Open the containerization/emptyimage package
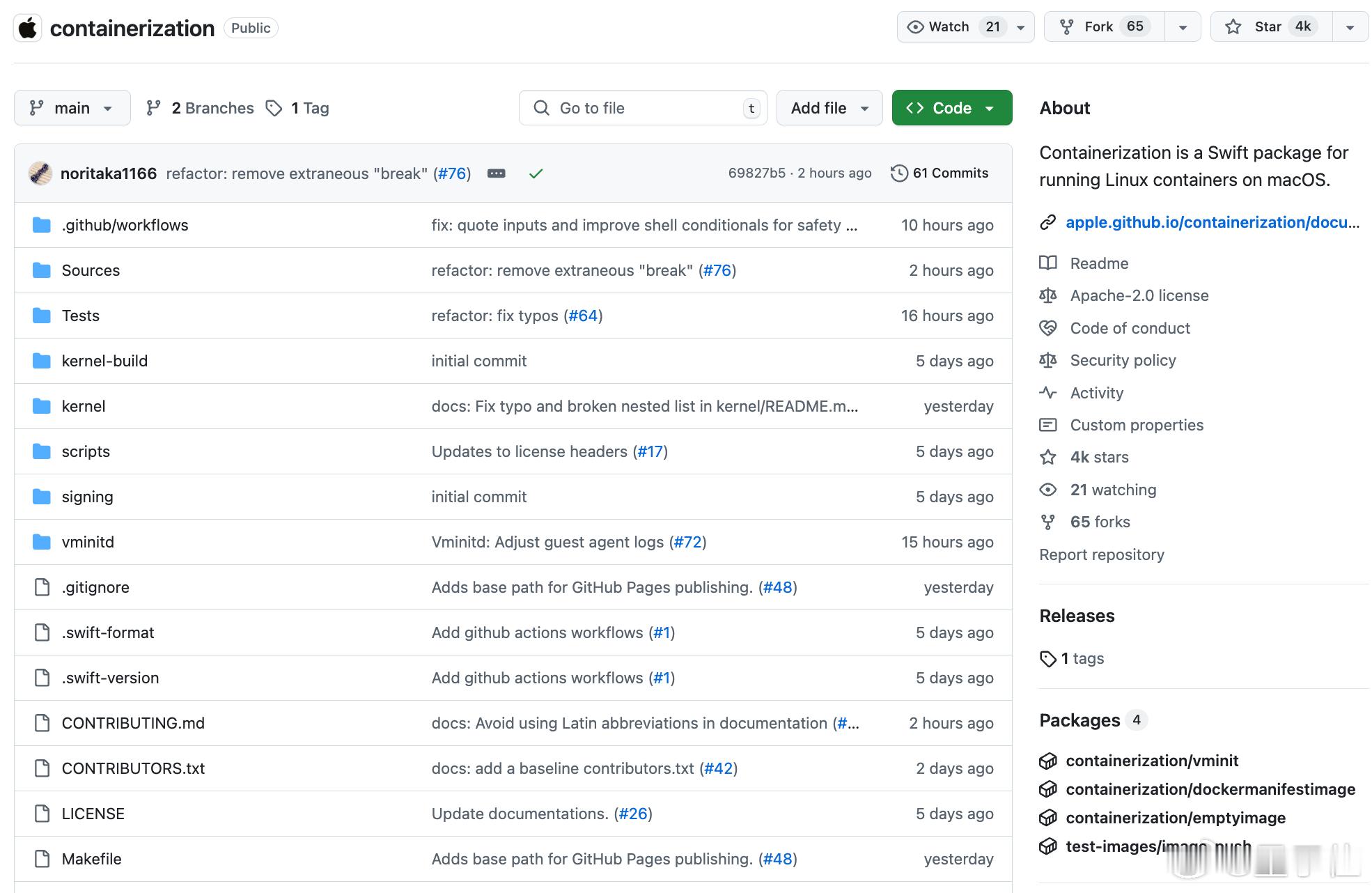The width and height of the screenshot is (1372, 893). coord(1176,818)
